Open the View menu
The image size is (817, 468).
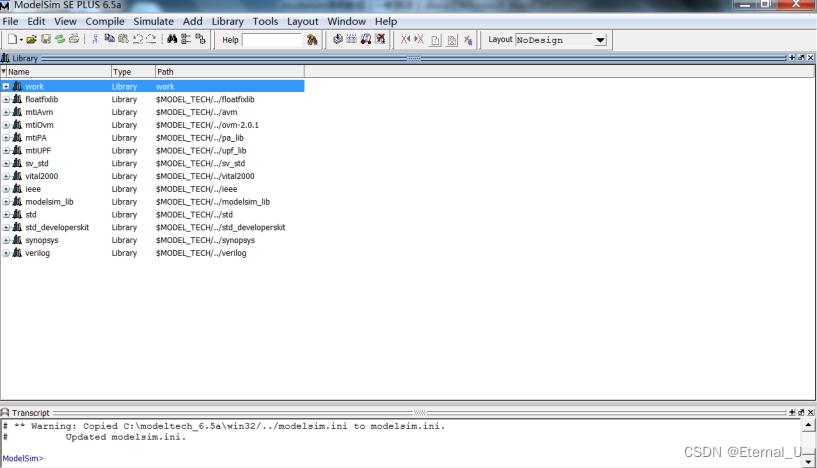[65, 21]
